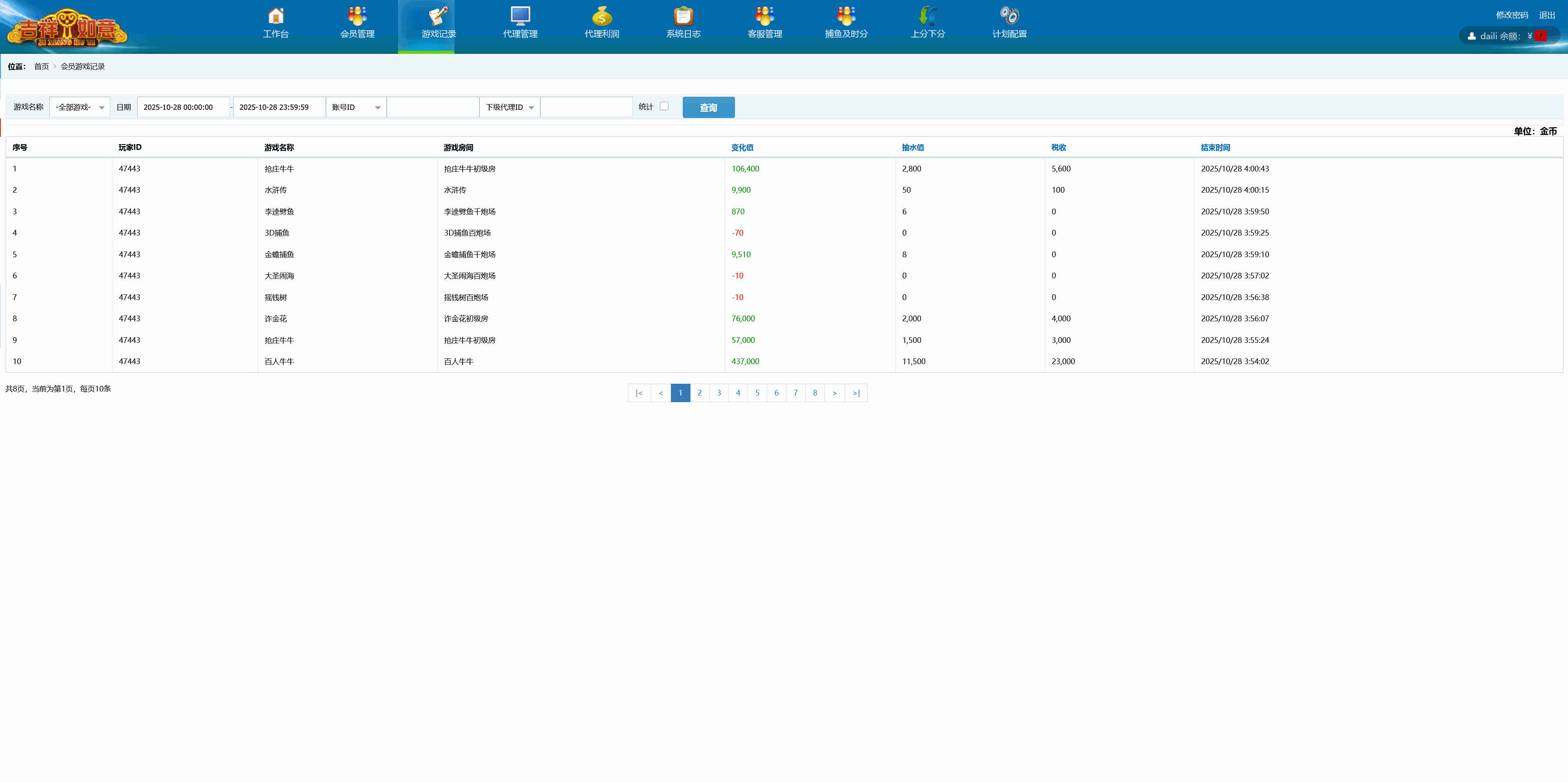The width and height of the screenshot is (1568, 783).
Task: Click the 退出 logout link
Action: (x=1547, y=15)
